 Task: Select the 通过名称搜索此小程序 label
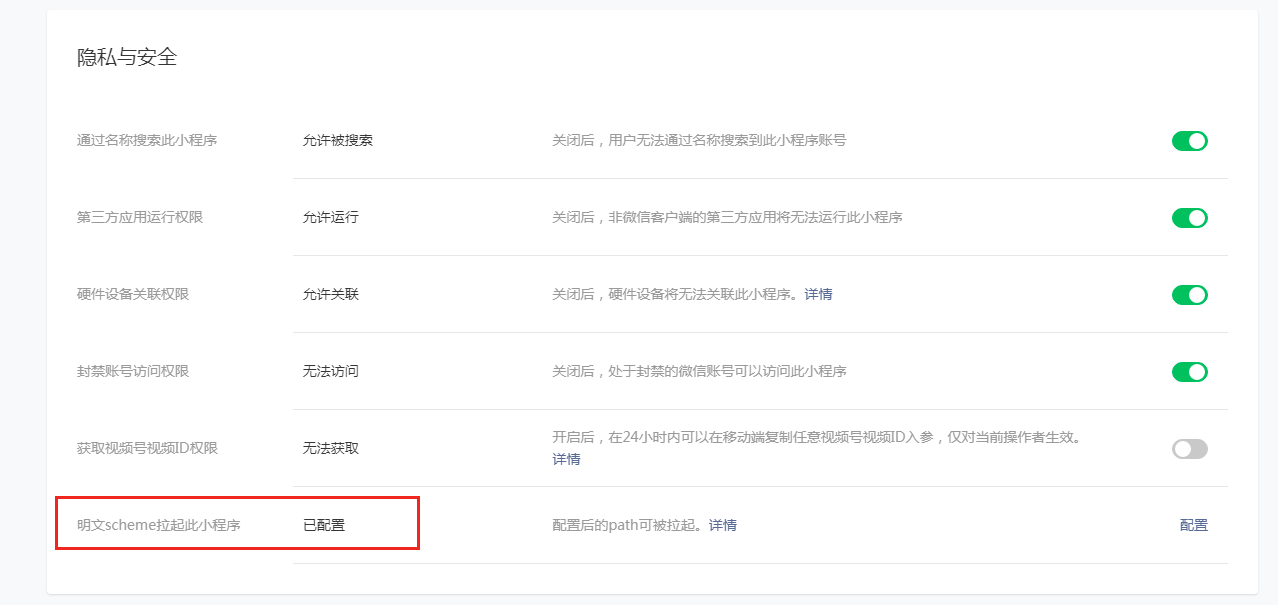pos(147,140)
